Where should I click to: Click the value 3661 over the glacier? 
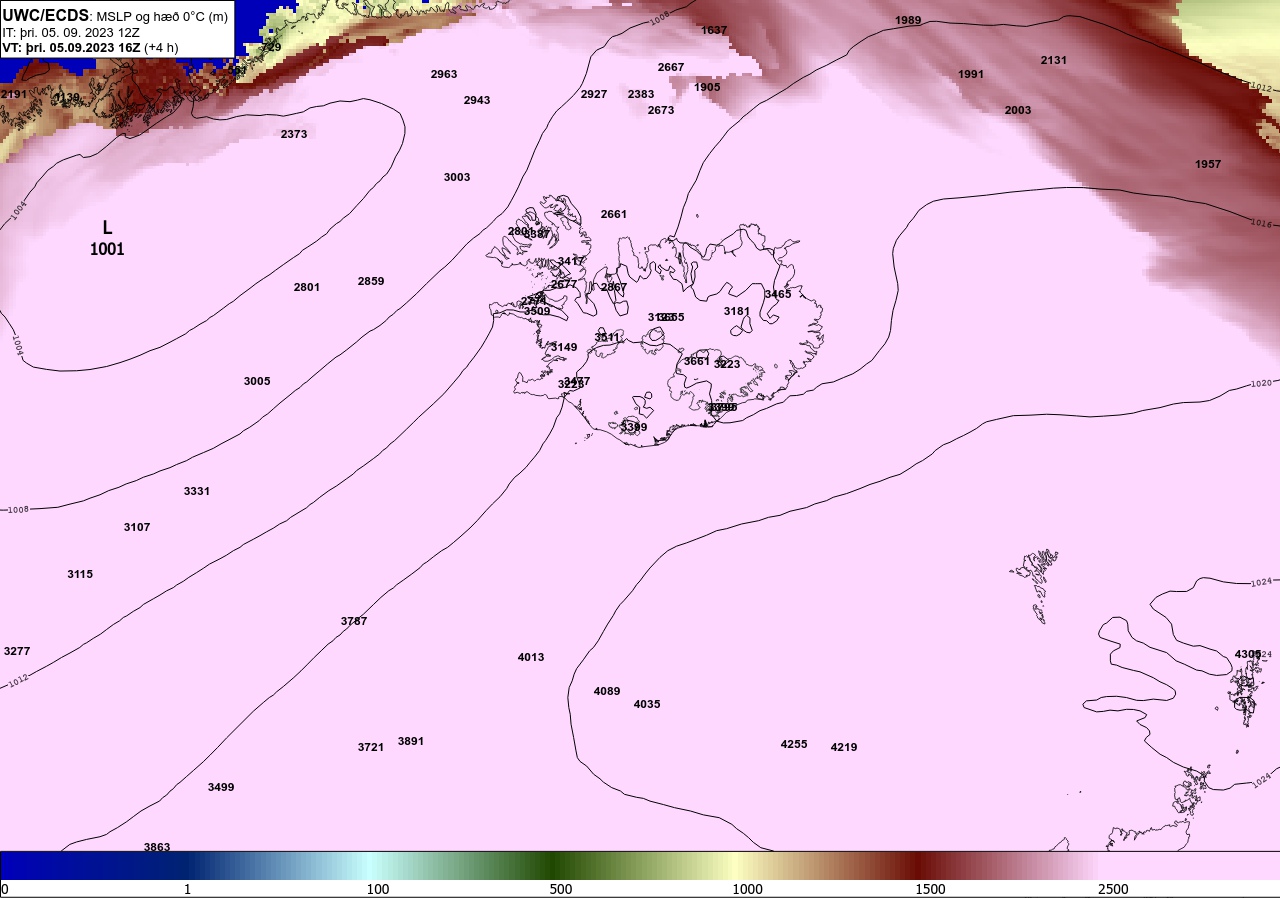(x=697, y=361)
